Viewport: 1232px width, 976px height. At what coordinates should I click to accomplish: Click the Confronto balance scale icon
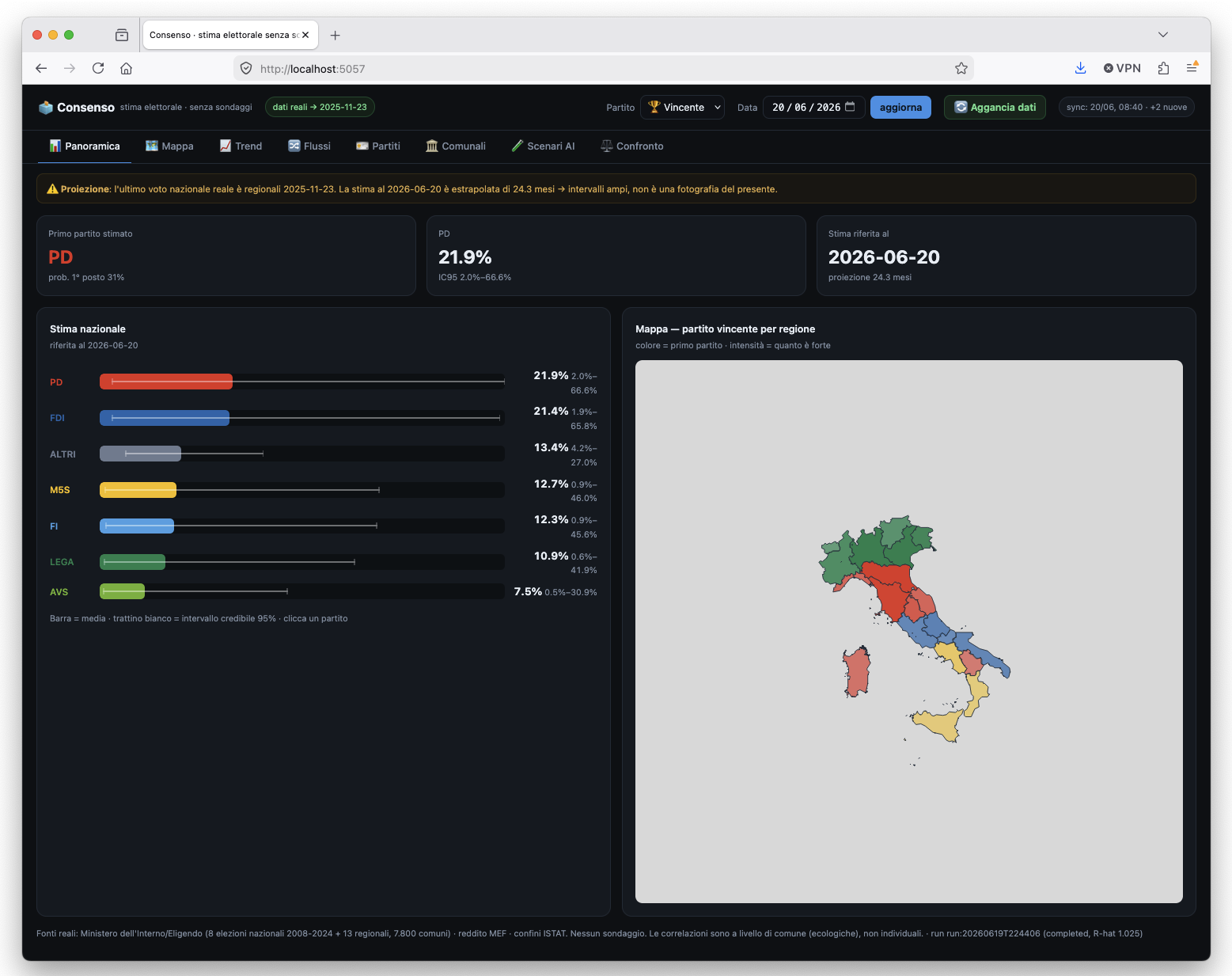[x=607, y=146]
